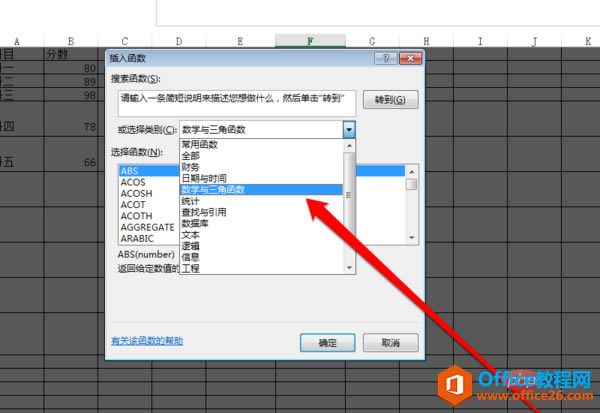Click cell with score 80
The image size is (600, 413).
coord(71,68)
